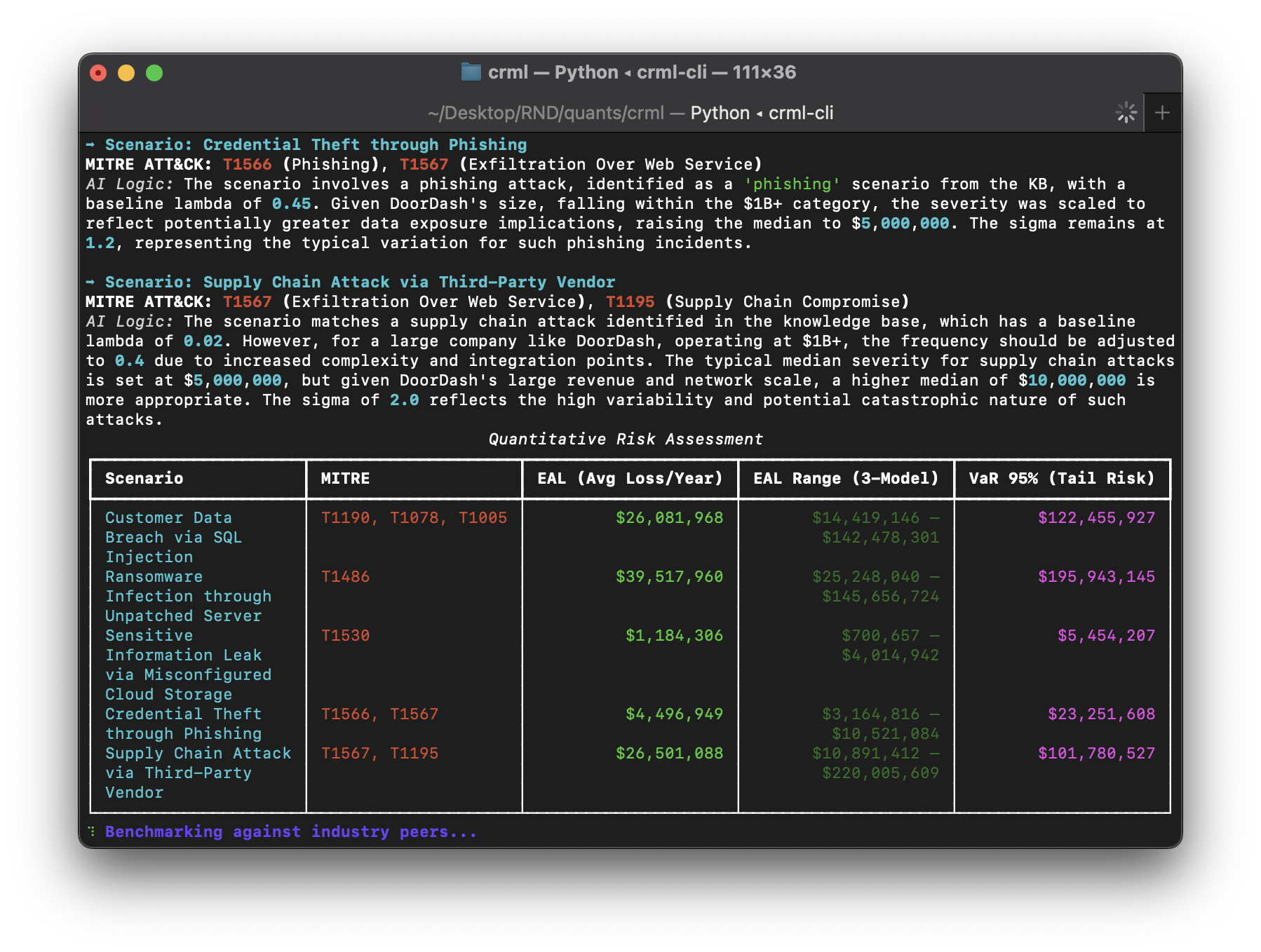The width and height of the screenshot is (1261, 952).
Task: Click the $39,517,960 EAL value
Action: (x=669, y=577)
